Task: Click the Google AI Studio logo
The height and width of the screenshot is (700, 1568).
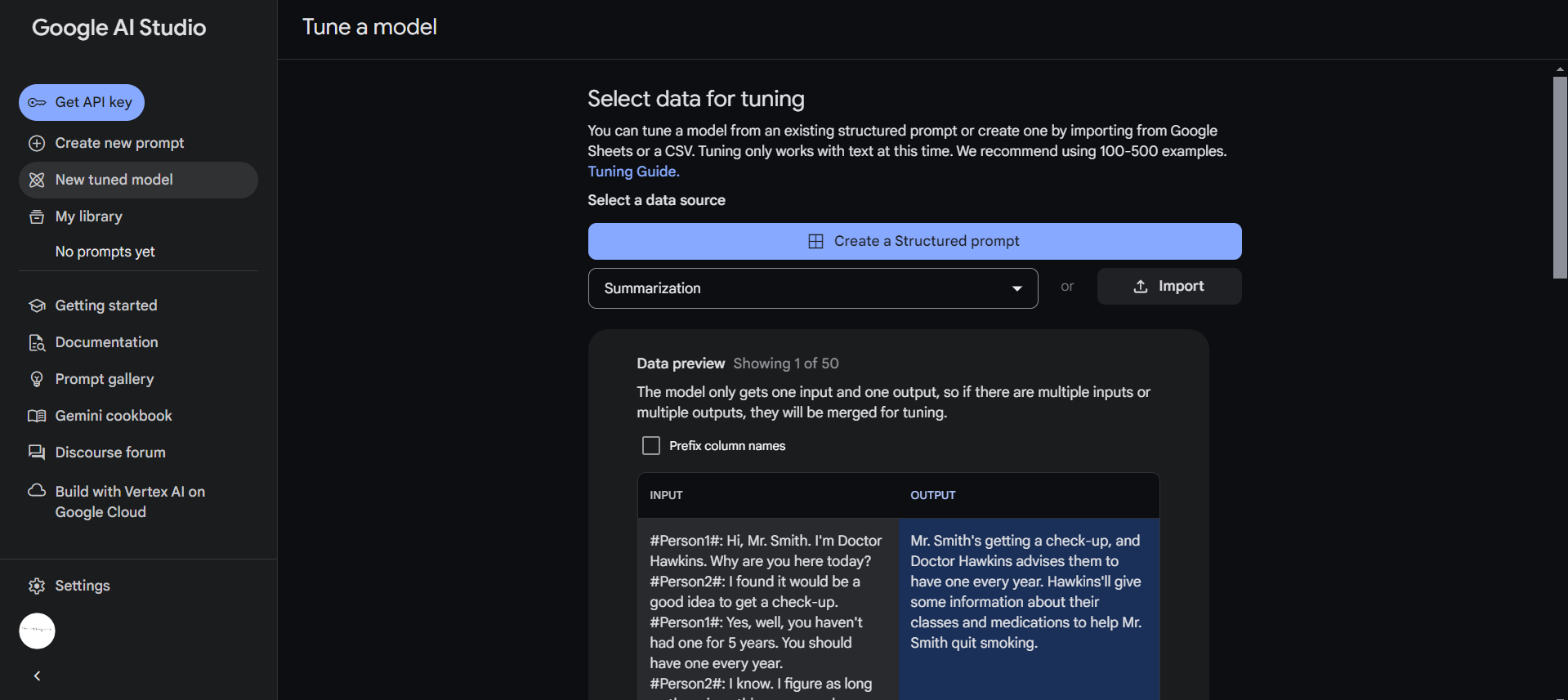Action: click(x=118, y=28)
